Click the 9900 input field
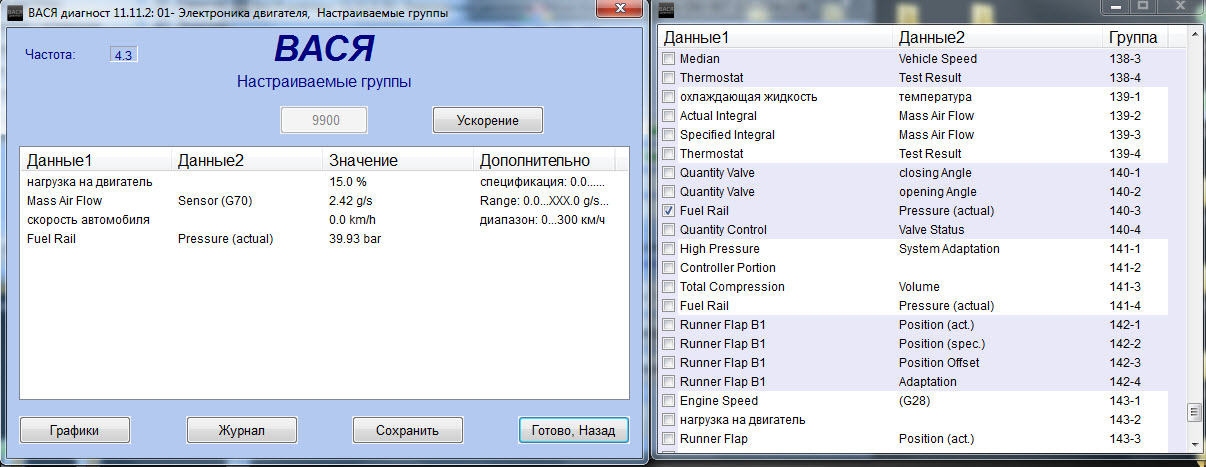Image resolution: width=1206 pixels, height=467 pixels. [x=324, y=120]
